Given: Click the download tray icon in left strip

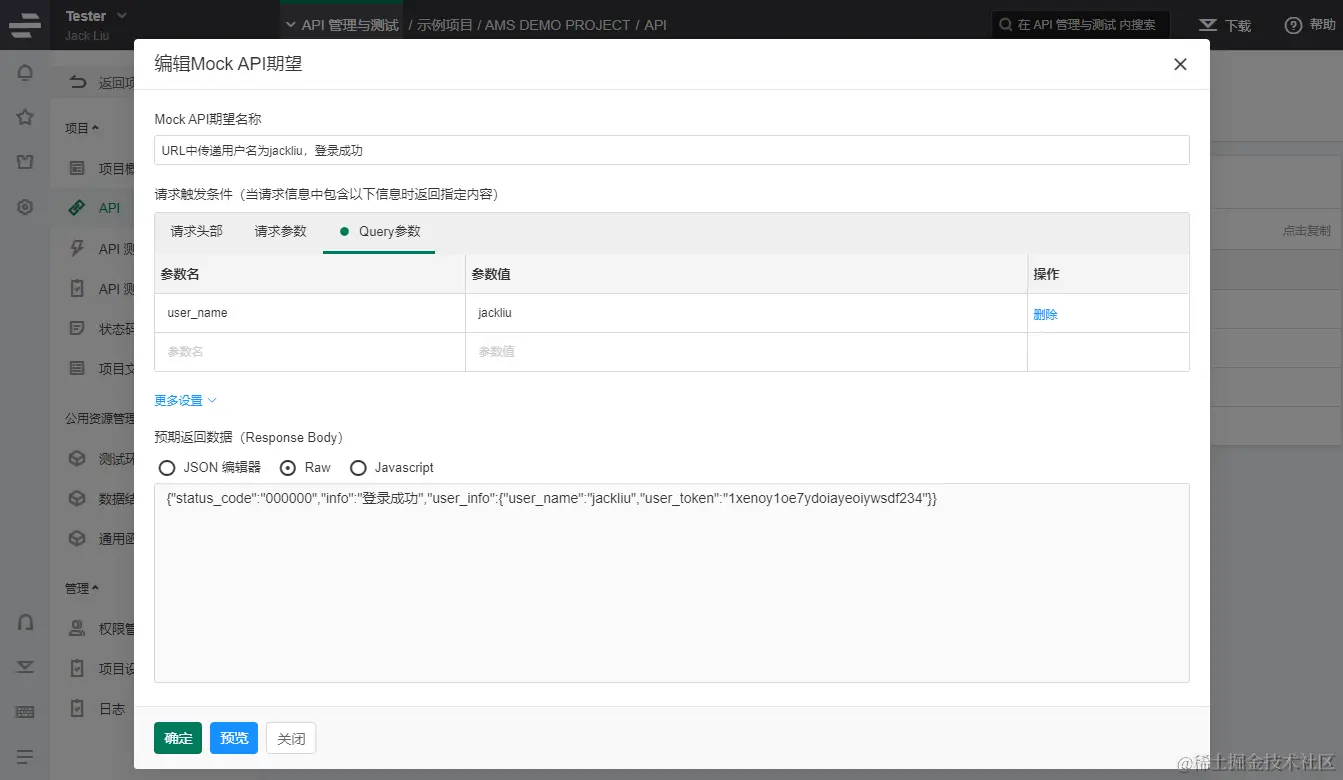Looking at the screenshot, I should pyautogui.click(x=25, y=667).
